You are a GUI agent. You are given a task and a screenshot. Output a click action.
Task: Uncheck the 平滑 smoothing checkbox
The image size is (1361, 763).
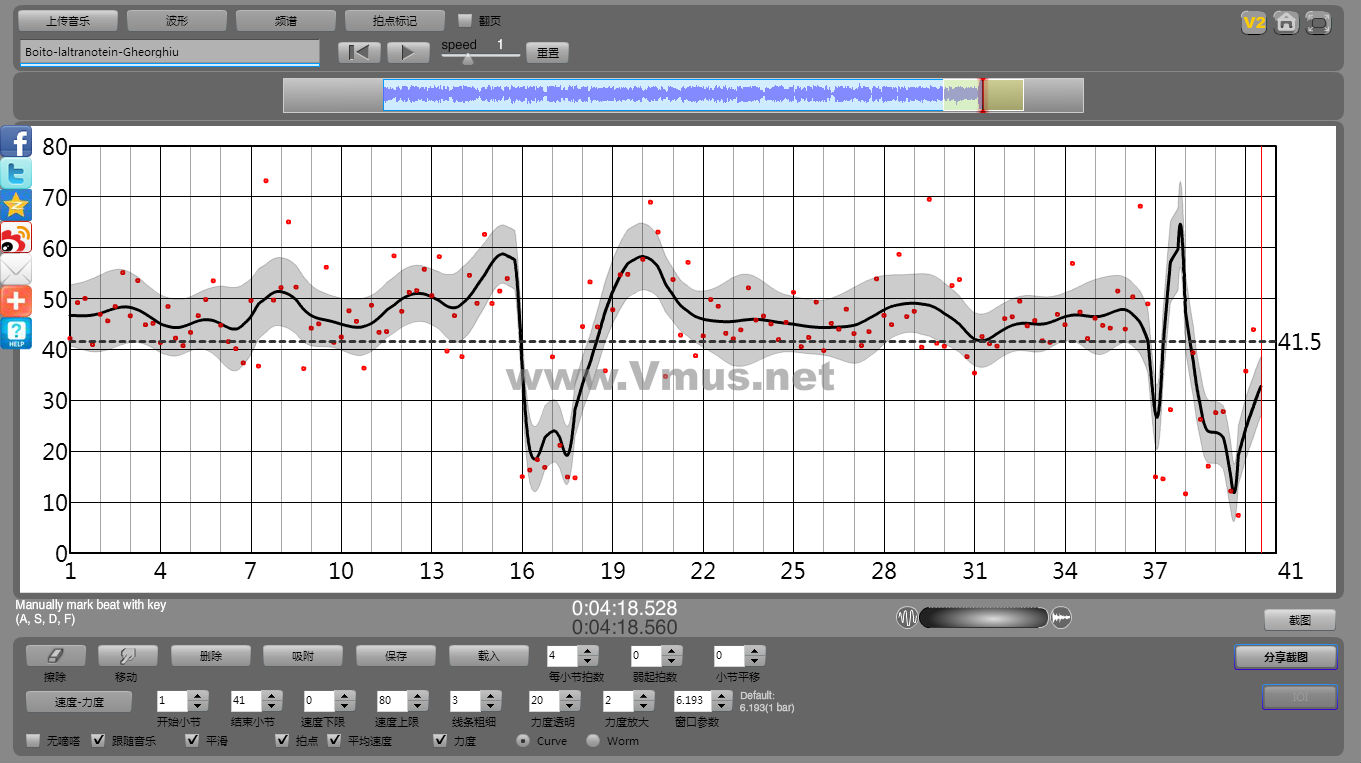click(192, 741)
